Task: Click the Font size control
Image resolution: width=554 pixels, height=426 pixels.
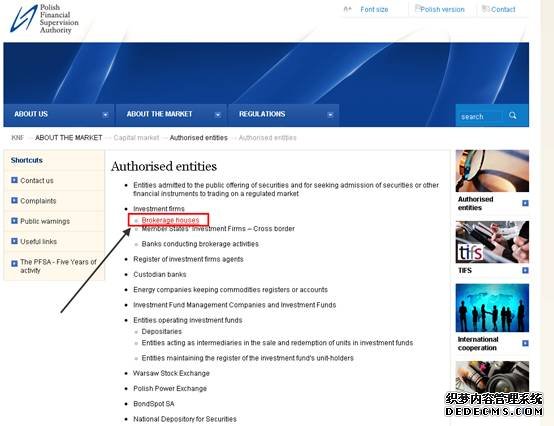Action: click(x=374, y=10)
